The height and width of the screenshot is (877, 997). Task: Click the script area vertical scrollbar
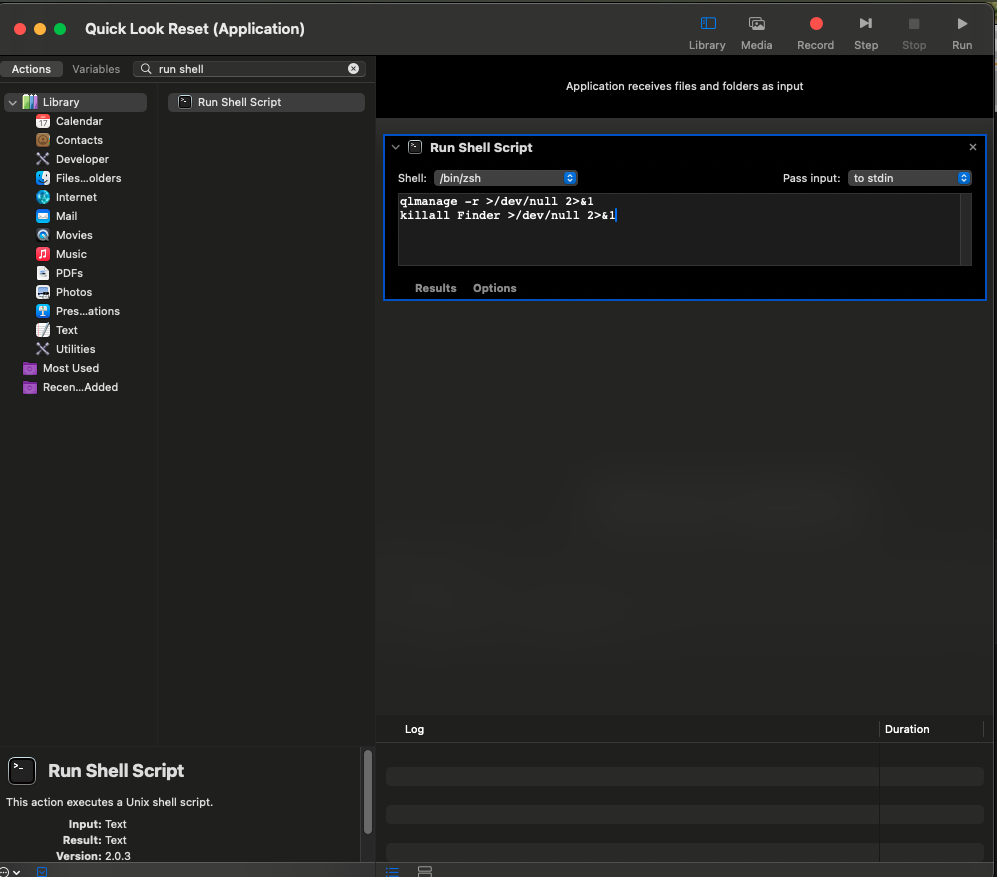[966, 230]
